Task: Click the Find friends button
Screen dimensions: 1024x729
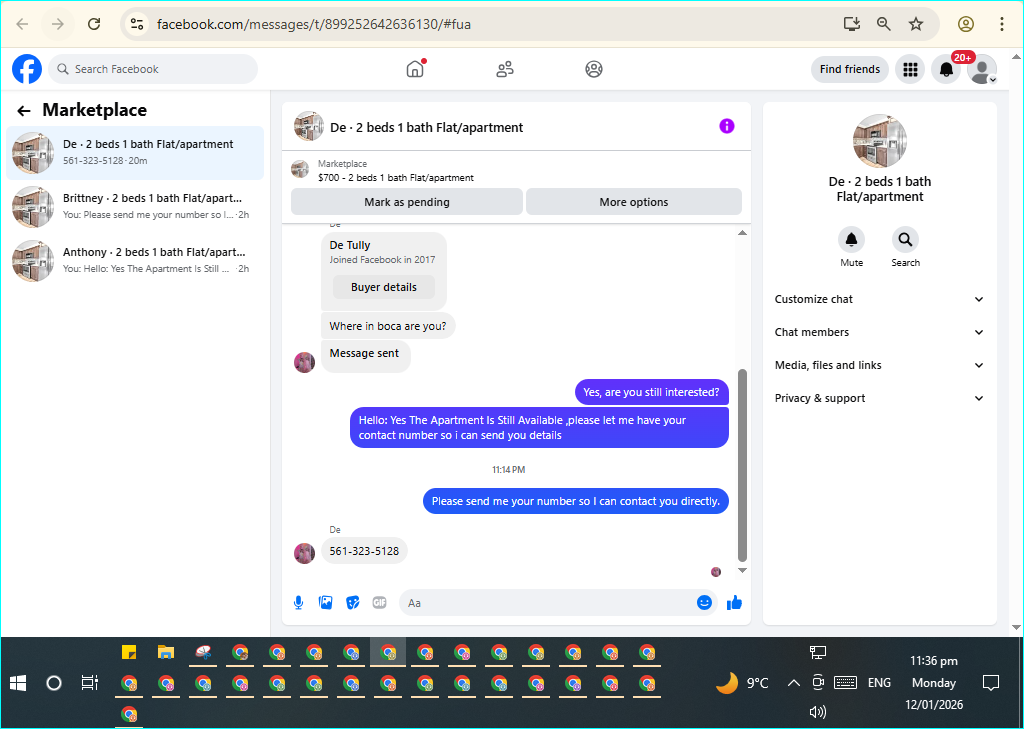Action: 850,69
